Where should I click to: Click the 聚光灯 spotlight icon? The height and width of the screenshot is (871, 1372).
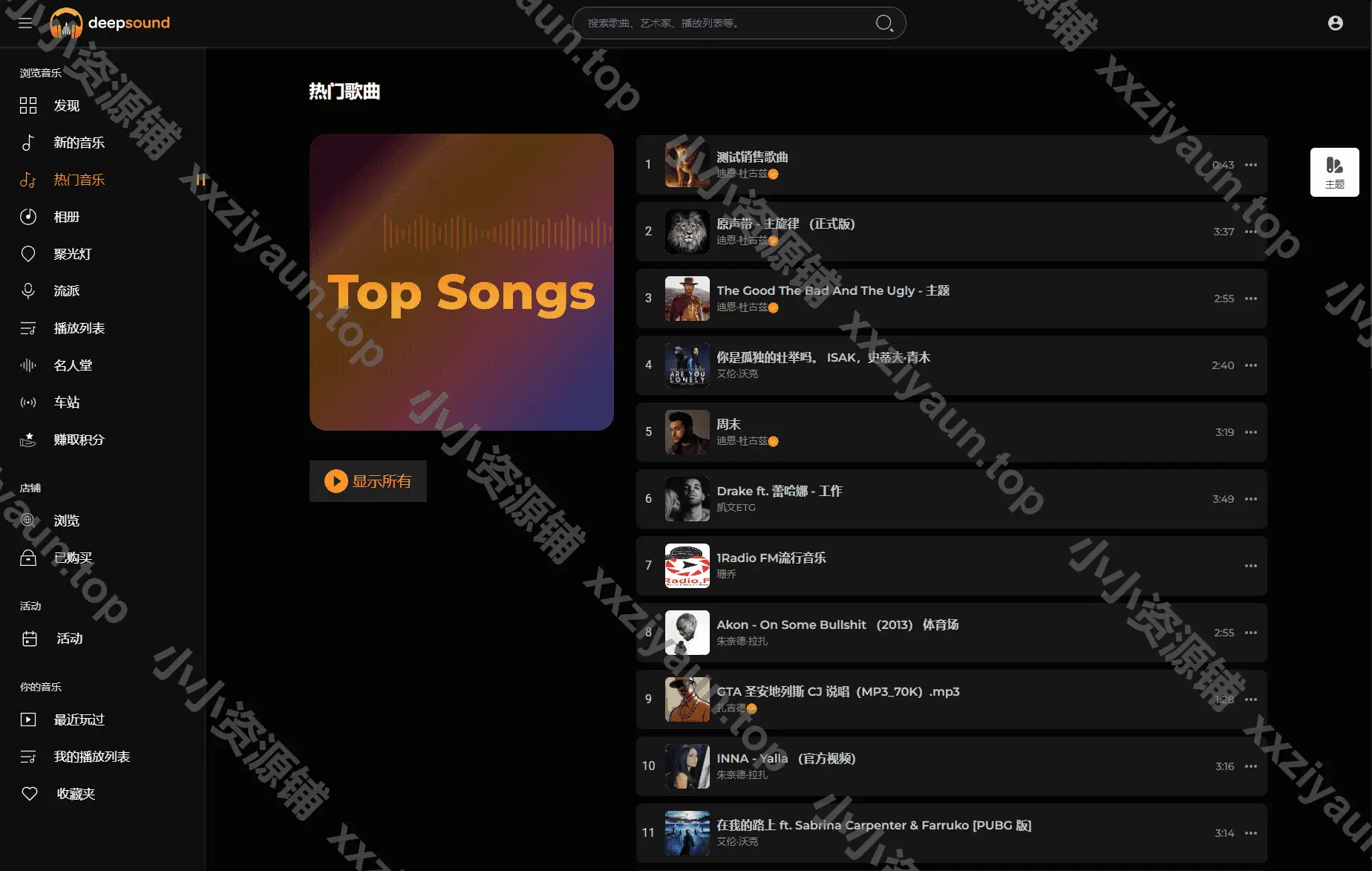[28, 254]
